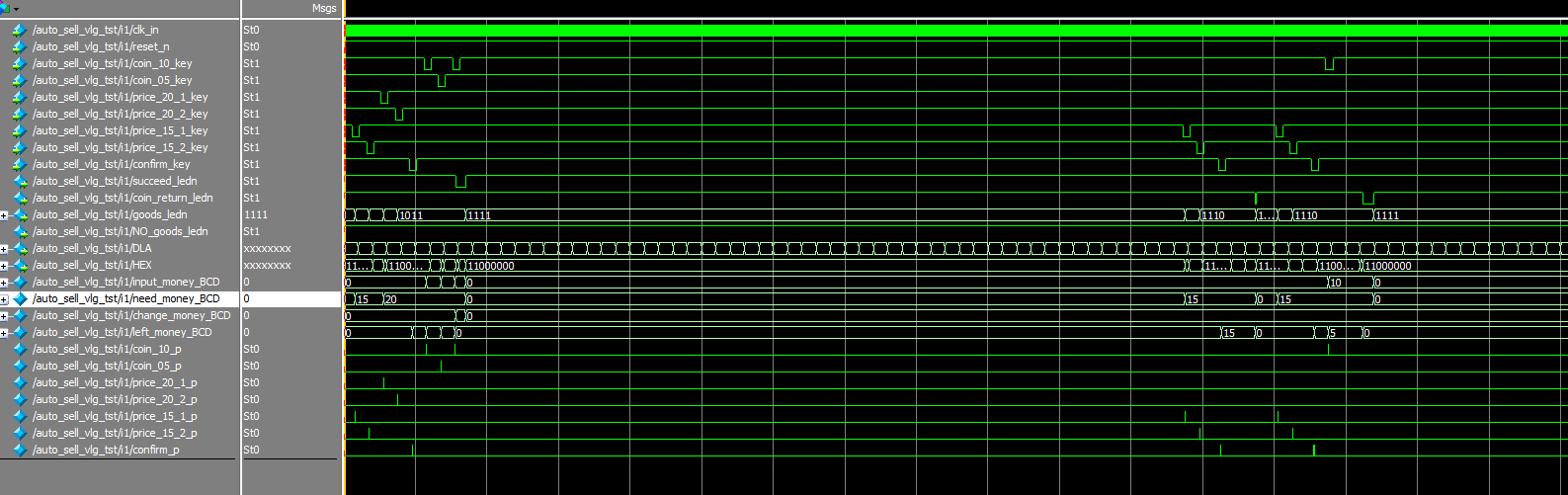Click the diamond icon beside coin_05_key signal
1568x495 pixels.
click(x=19, y=80)
